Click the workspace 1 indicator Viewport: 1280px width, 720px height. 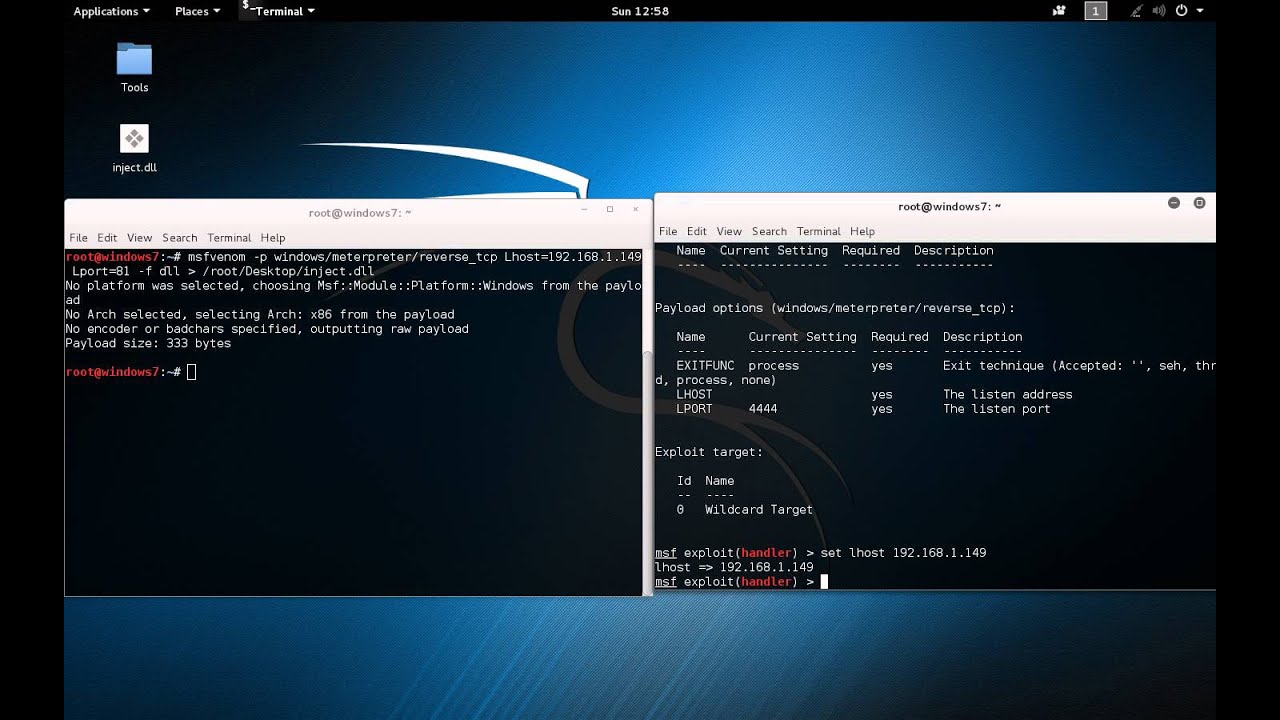click(x=1096, y=11)
